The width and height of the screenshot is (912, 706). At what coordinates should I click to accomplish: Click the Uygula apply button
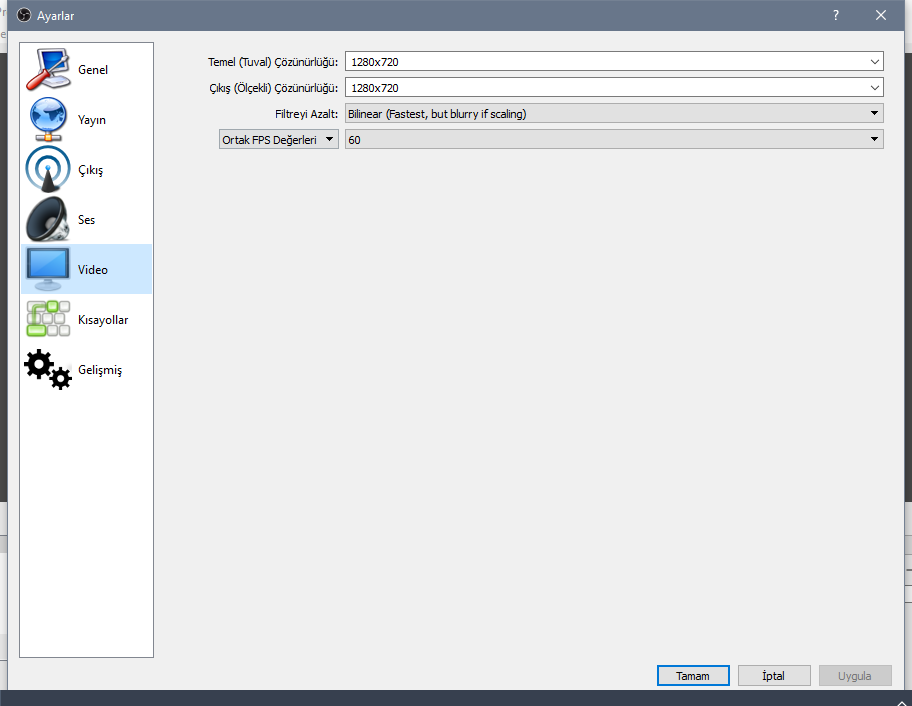pos(855,676)
